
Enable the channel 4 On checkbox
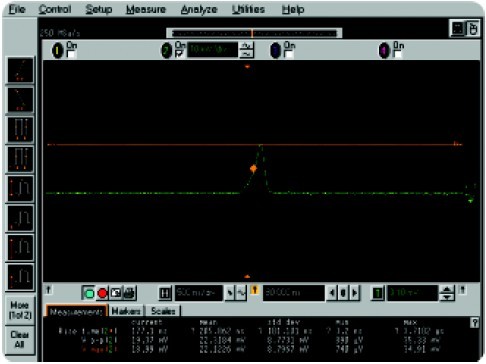tap(397, 54)
